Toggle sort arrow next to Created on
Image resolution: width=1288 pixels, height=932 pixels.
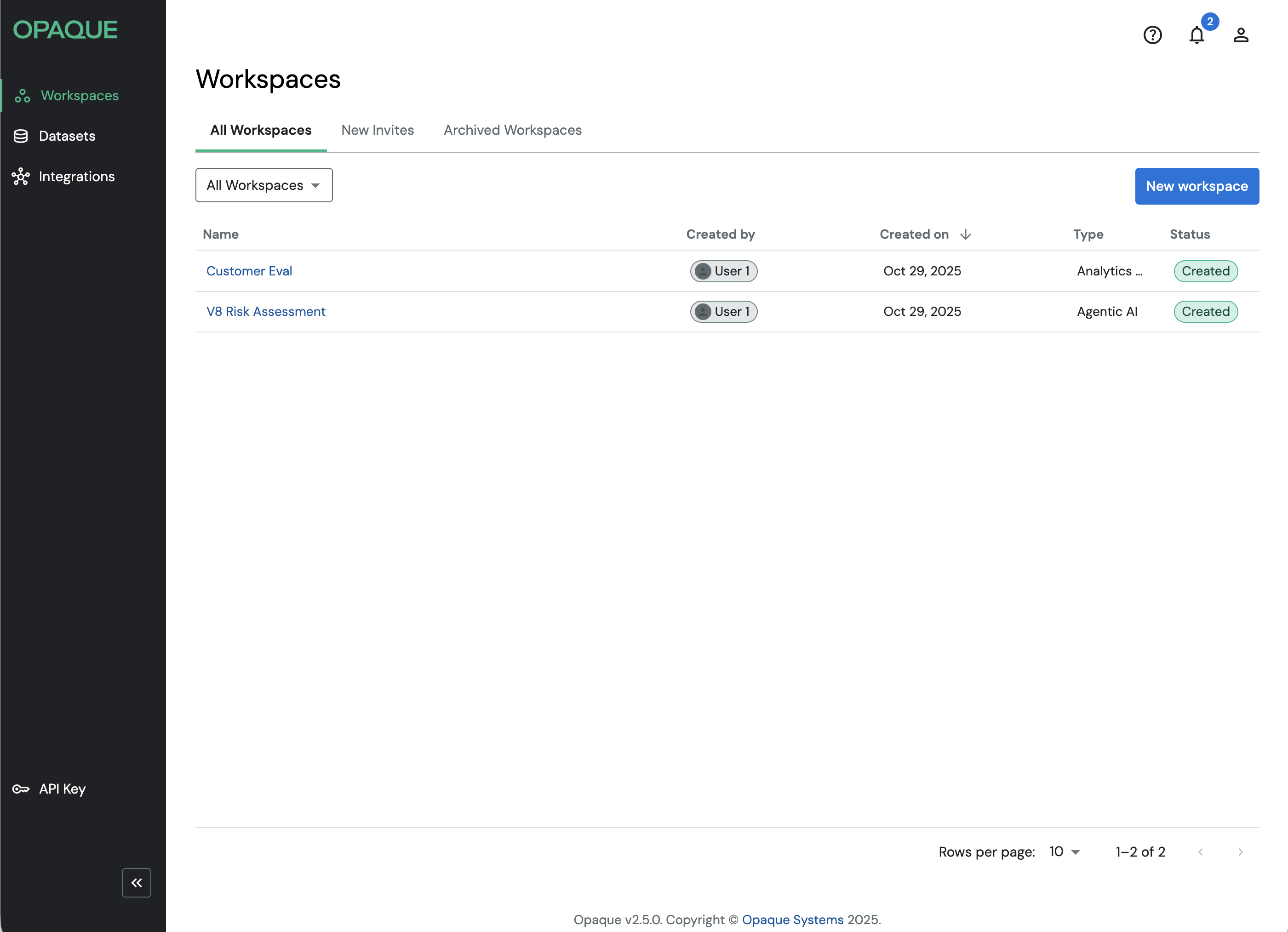coord(966,234)
